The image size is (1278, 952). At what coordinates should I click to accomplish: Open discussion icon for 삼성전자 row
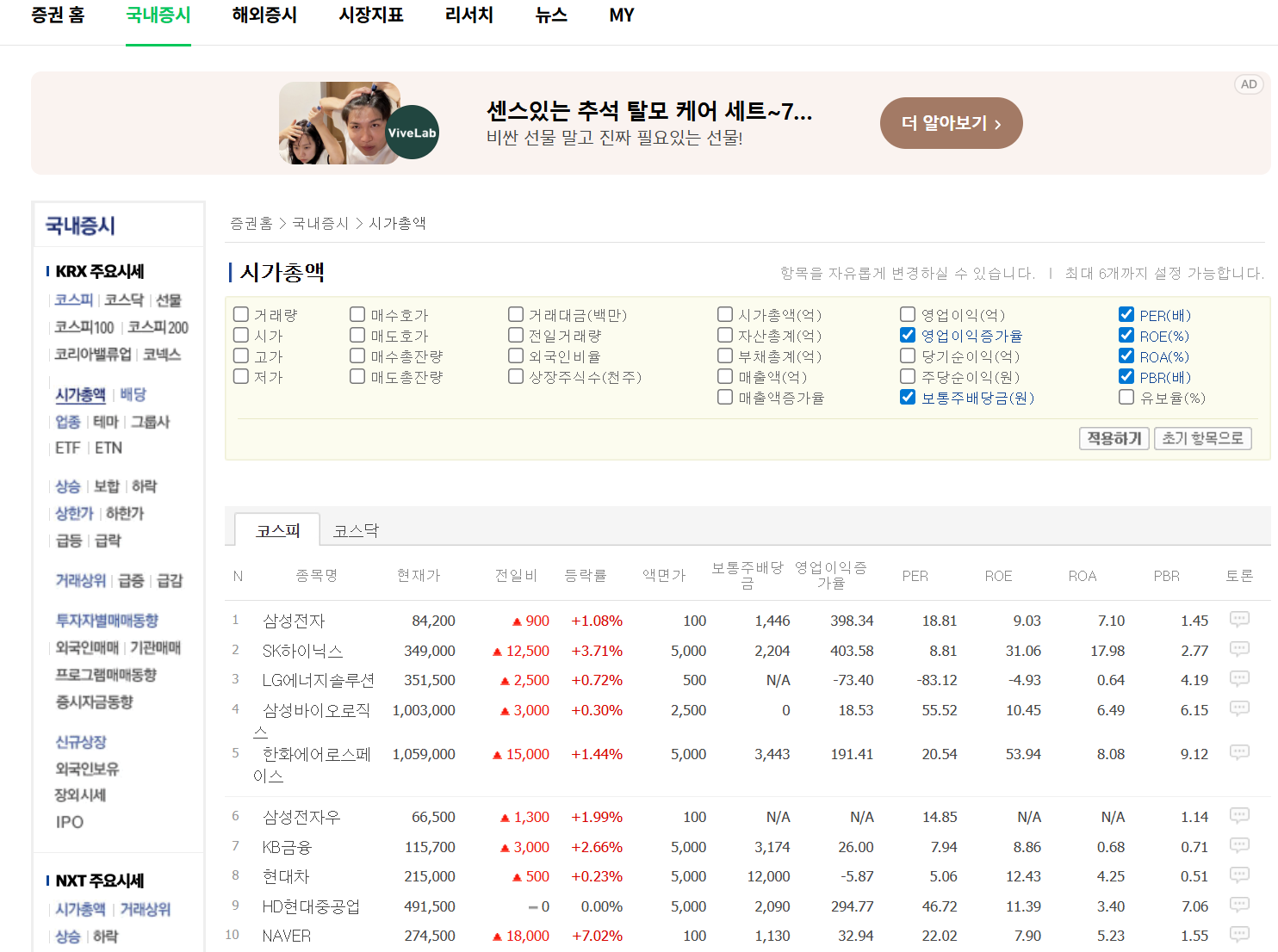[x=1239, y=620]
